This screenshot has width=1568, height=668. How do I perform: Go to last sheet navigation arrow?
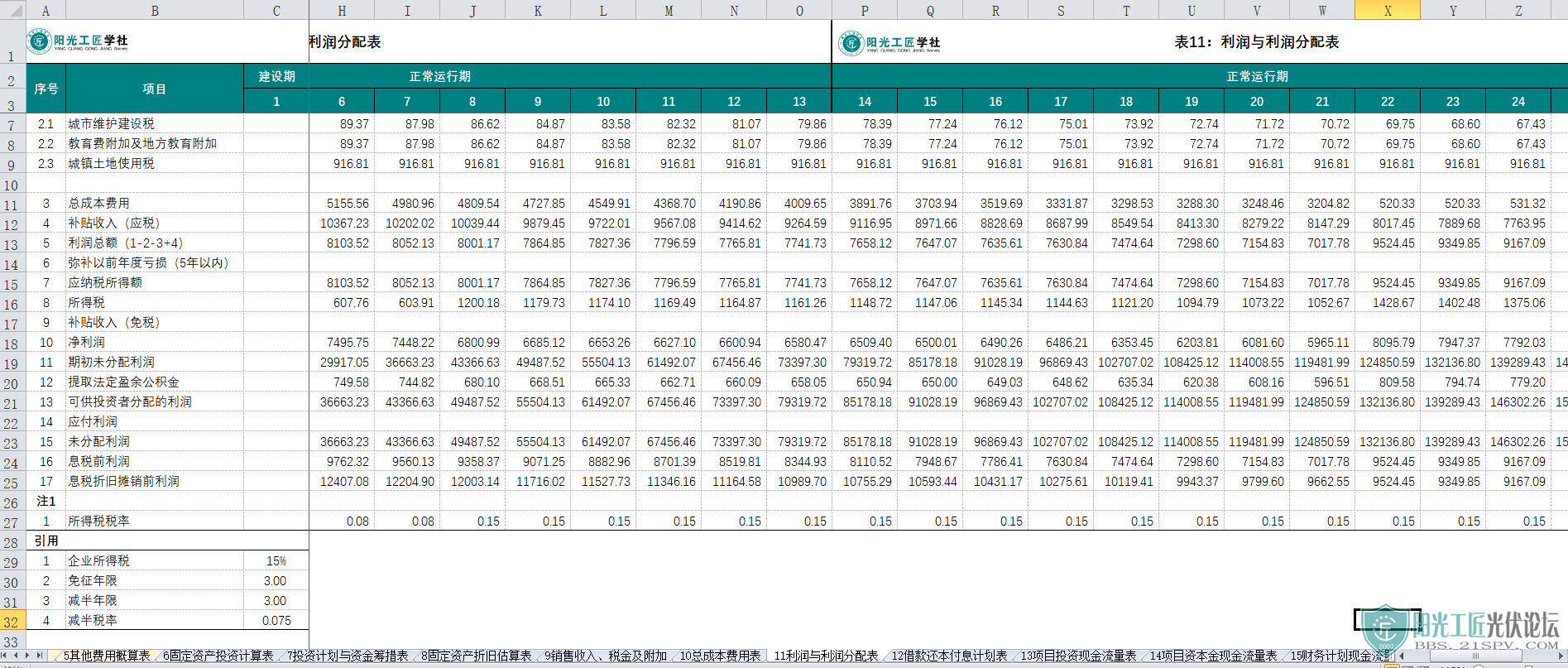(39, 656)
